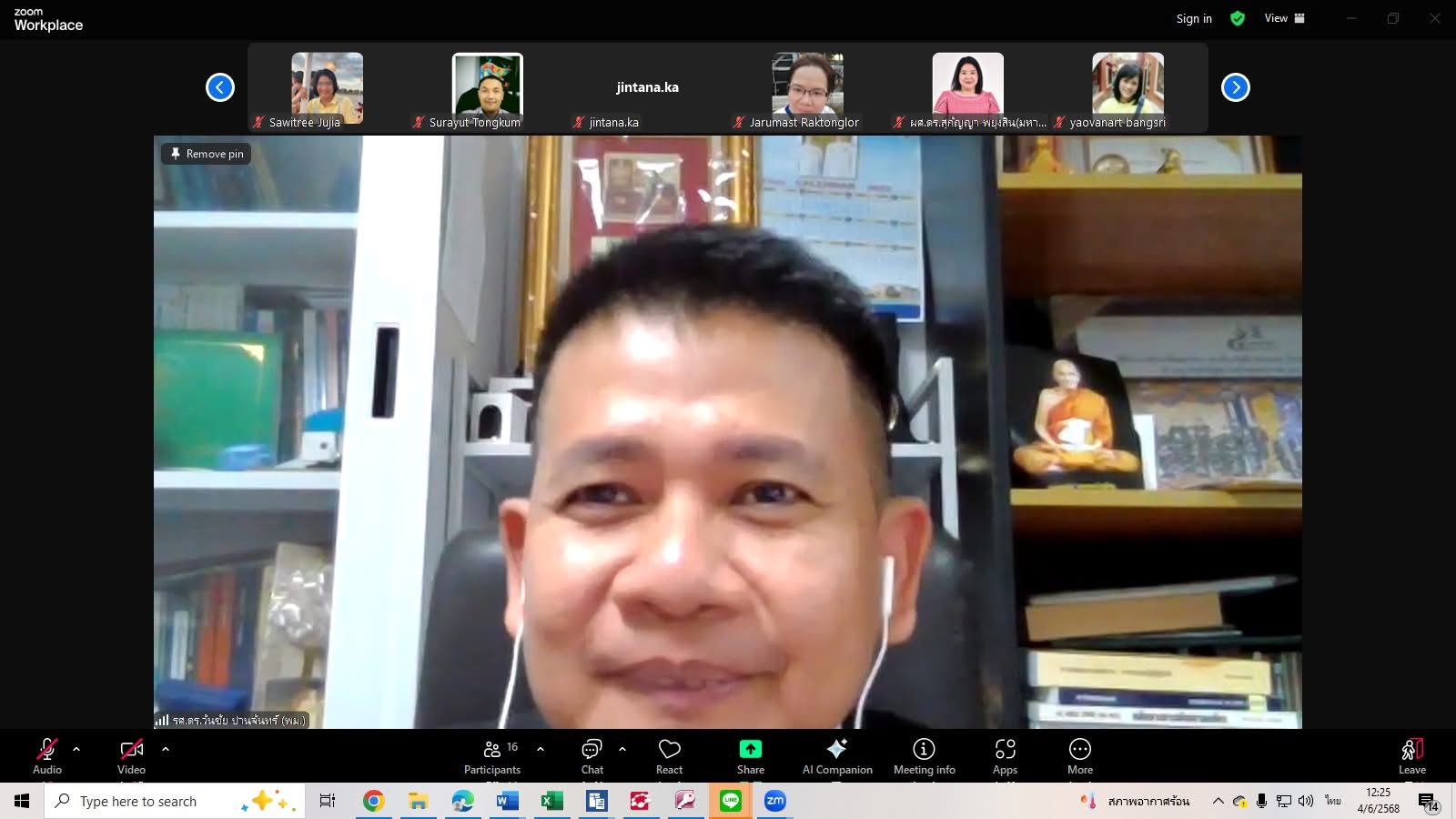Expand audio options arrow next to Audio
This screenshot has width=1456, height=819.
pos(76,749)
